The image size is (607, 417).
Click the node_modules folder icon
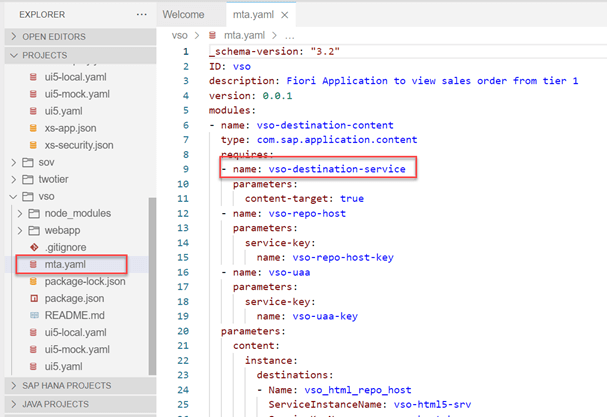(x=34, y=213)
